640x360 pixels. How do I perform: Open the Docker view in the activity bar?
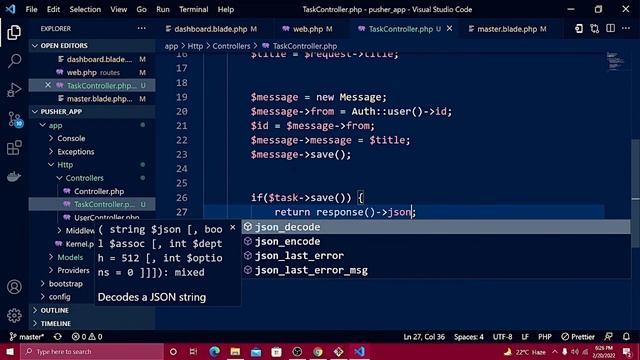[x=14, y=177]
